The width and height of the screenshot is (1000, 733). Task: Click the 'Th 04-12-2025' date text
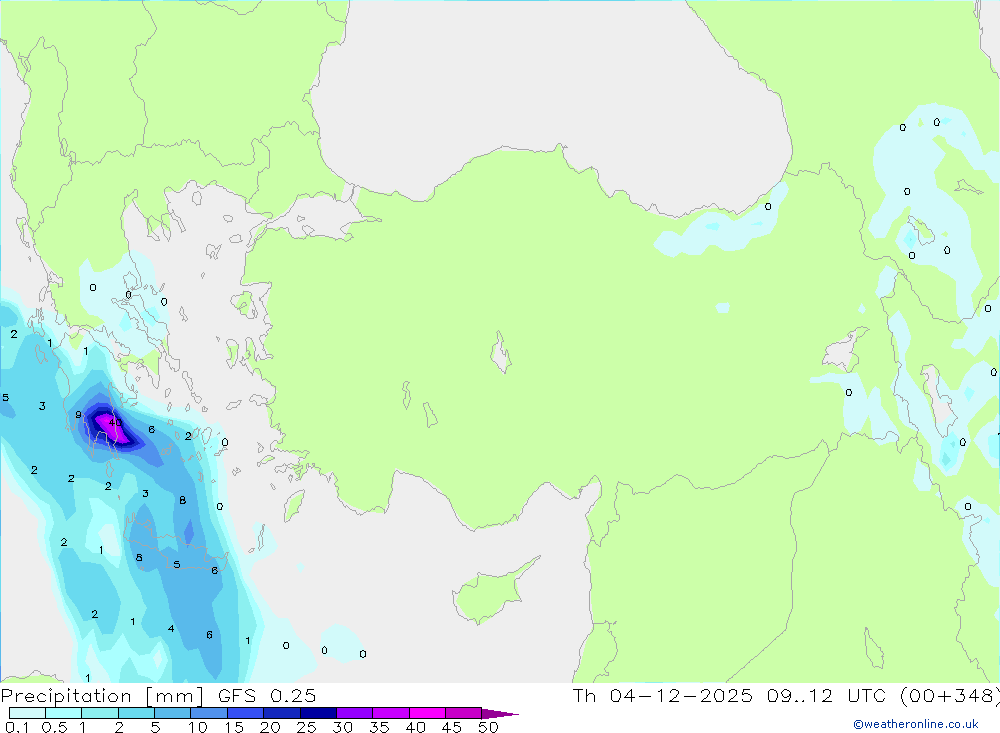663,695
